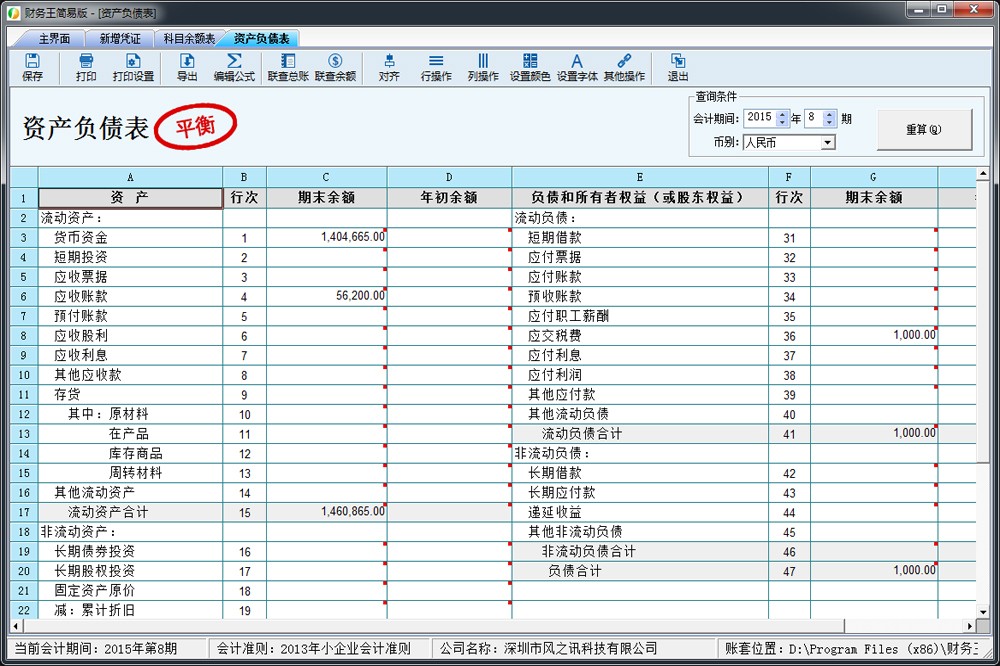Image resolution: width=1000 pixels, height=666 pixels.
Task: Open 设置颜色 color settings
Action: (530, 67)
